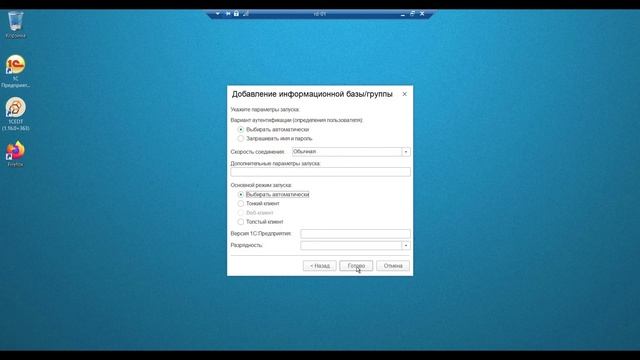
Task: Minimize the remote session from connection bar
Action: point(402,14)
